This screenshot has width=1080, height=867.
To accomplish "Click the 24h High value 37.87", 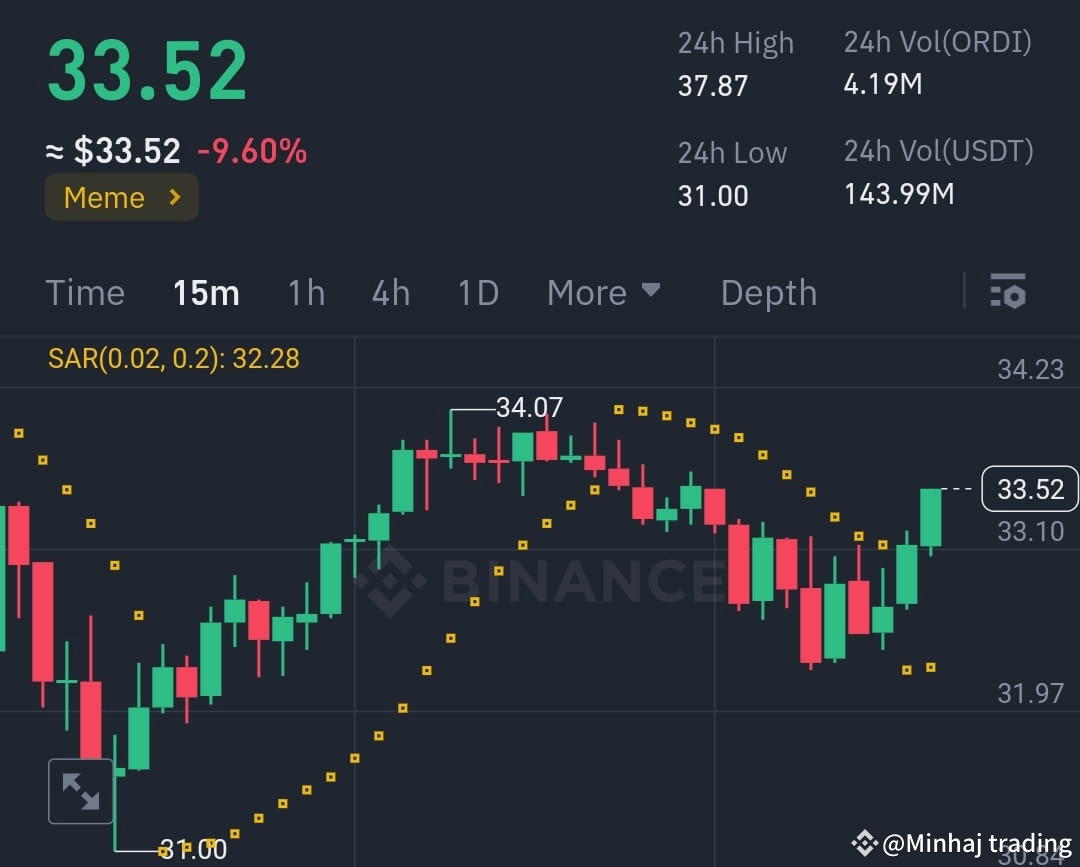I will point(711,85).
